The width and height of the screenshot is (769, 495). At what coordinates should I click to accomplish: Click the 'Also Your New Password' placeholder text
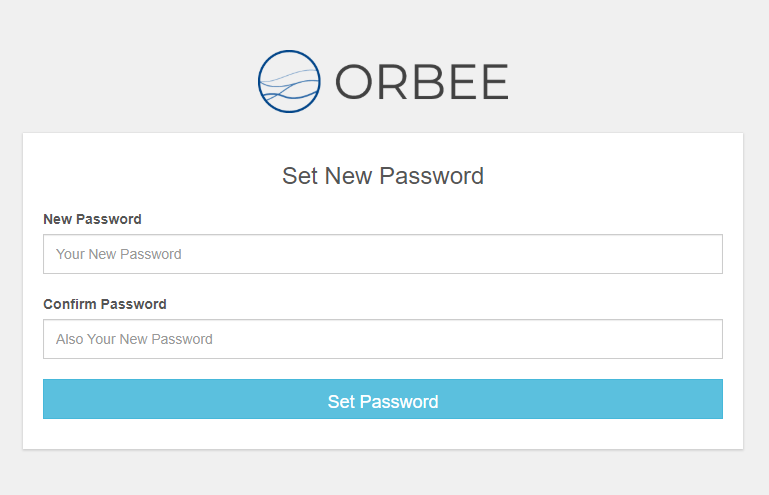pyautogui.click(x=134, y=339)
